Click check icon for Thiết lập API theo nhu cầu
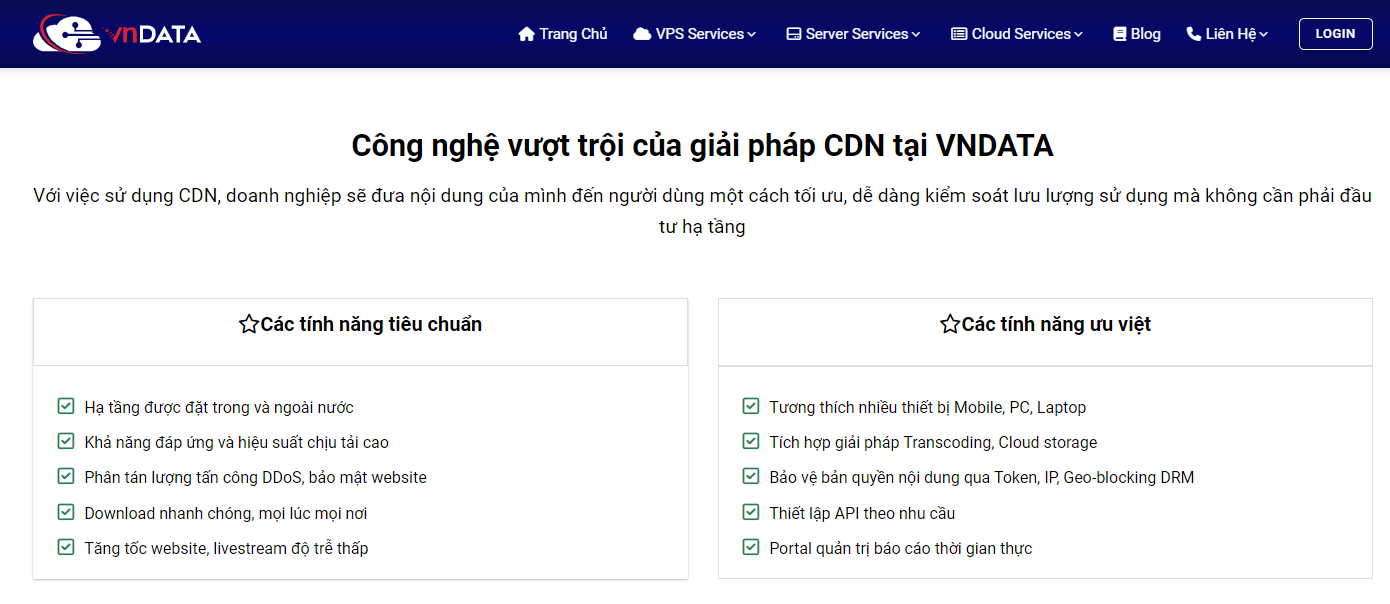 click(x=751, y=512)
